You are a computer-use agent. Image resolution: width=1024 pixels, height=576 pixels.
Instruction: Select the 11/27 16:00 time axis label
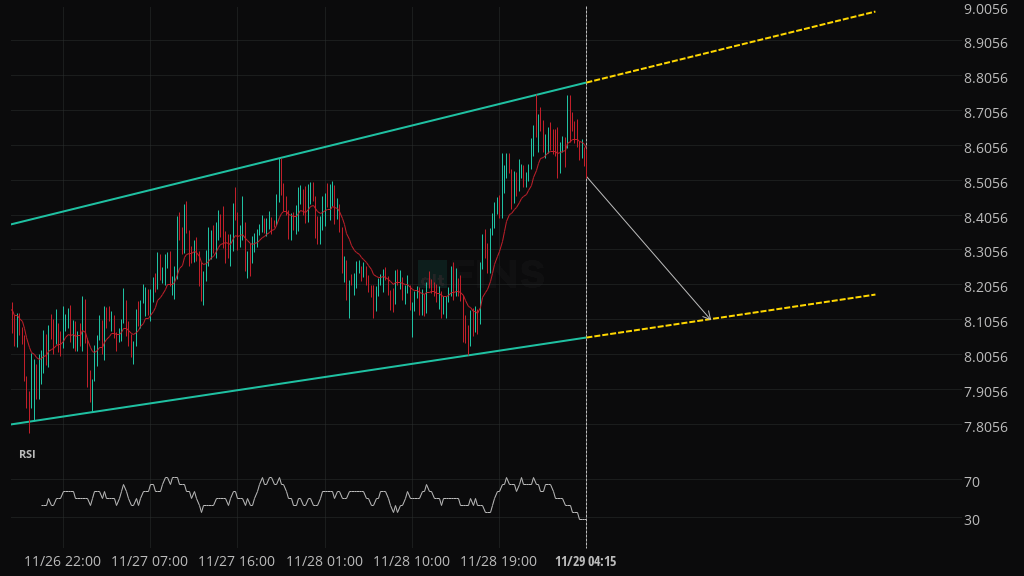coord(237,561)
